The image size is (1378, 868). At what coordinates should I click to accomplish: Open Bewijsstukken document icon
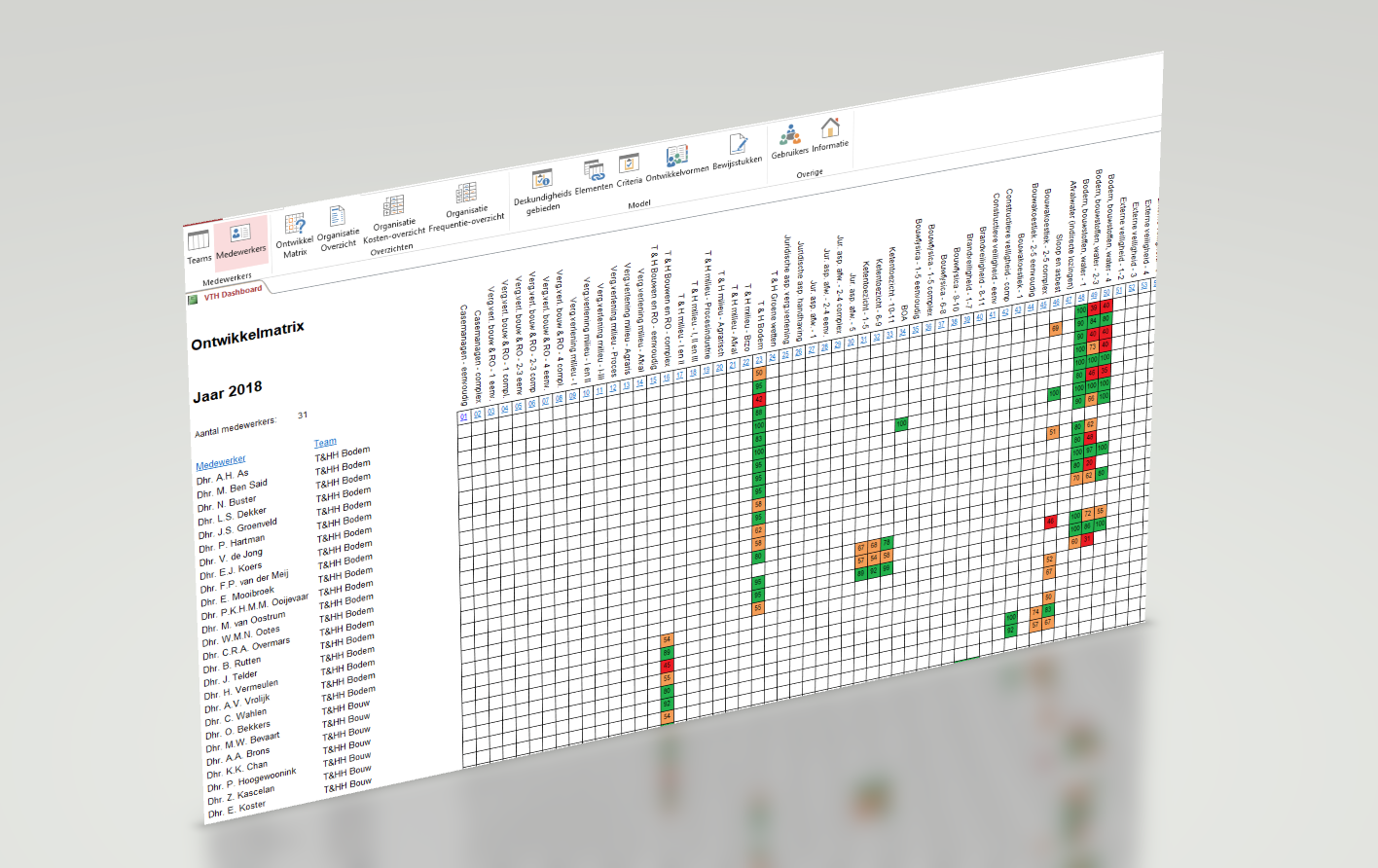point(739,143)
